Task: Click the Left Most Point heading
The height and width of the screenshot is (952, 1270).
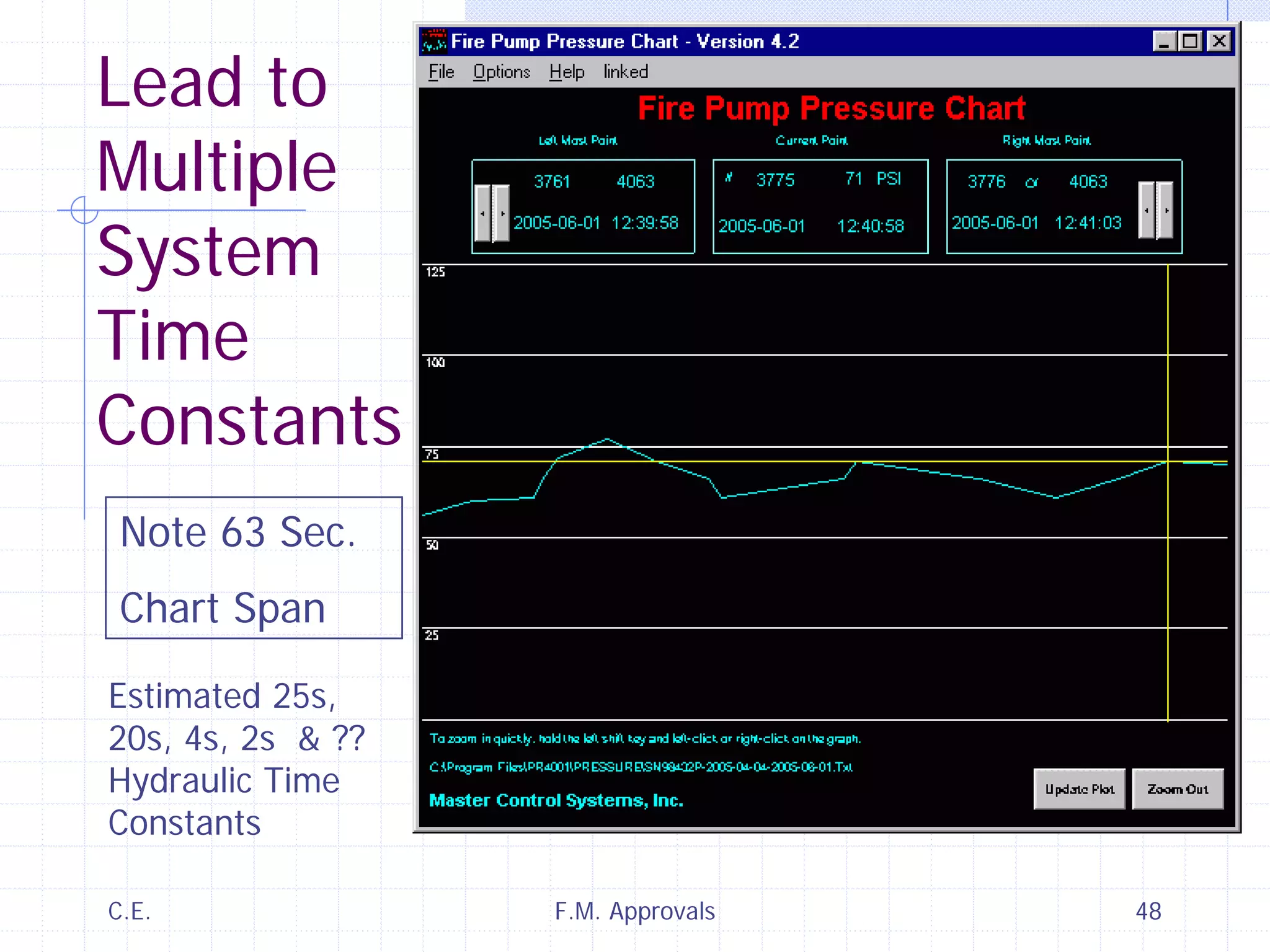Action: click(x=578, y=141)
